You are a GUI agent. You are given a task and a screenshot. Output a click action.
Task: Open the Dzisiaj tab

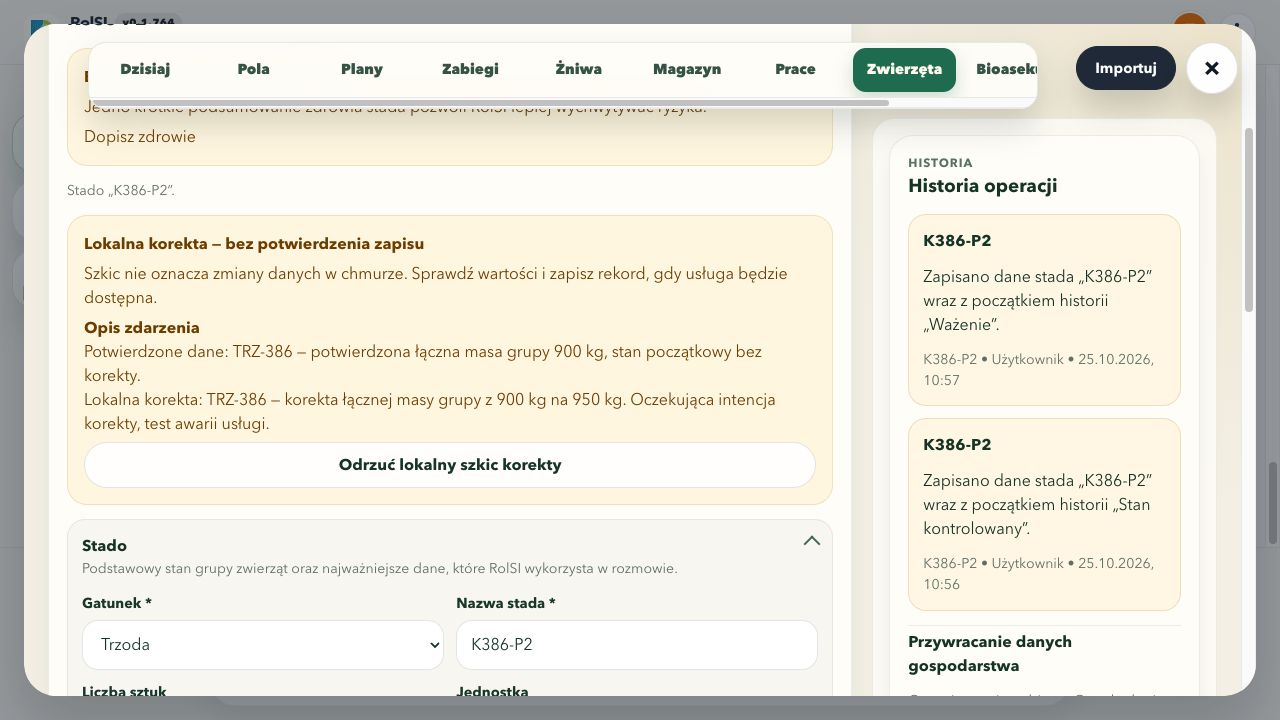coord(145,69)
